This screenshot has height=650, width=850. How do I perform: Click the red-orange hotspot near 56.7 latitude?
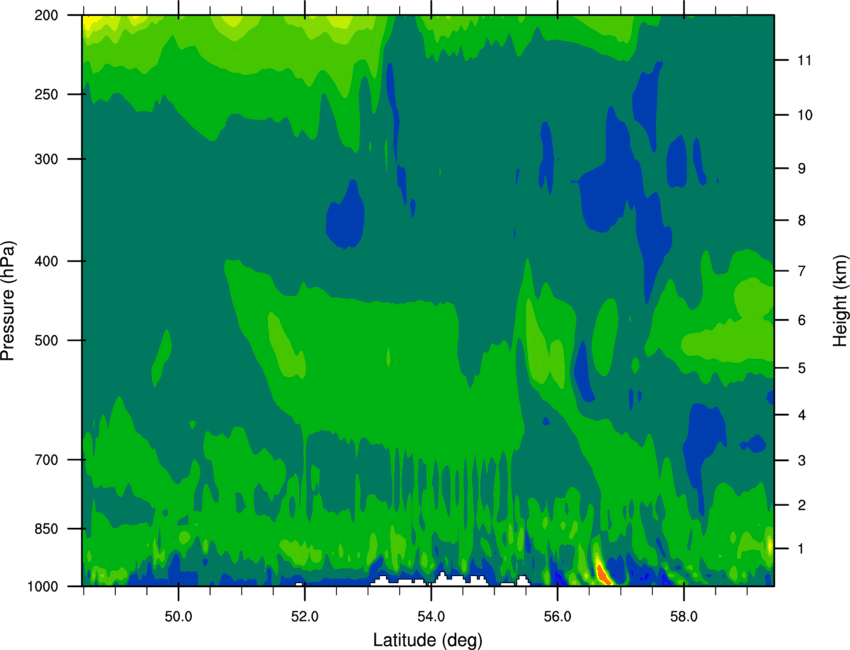603,575
